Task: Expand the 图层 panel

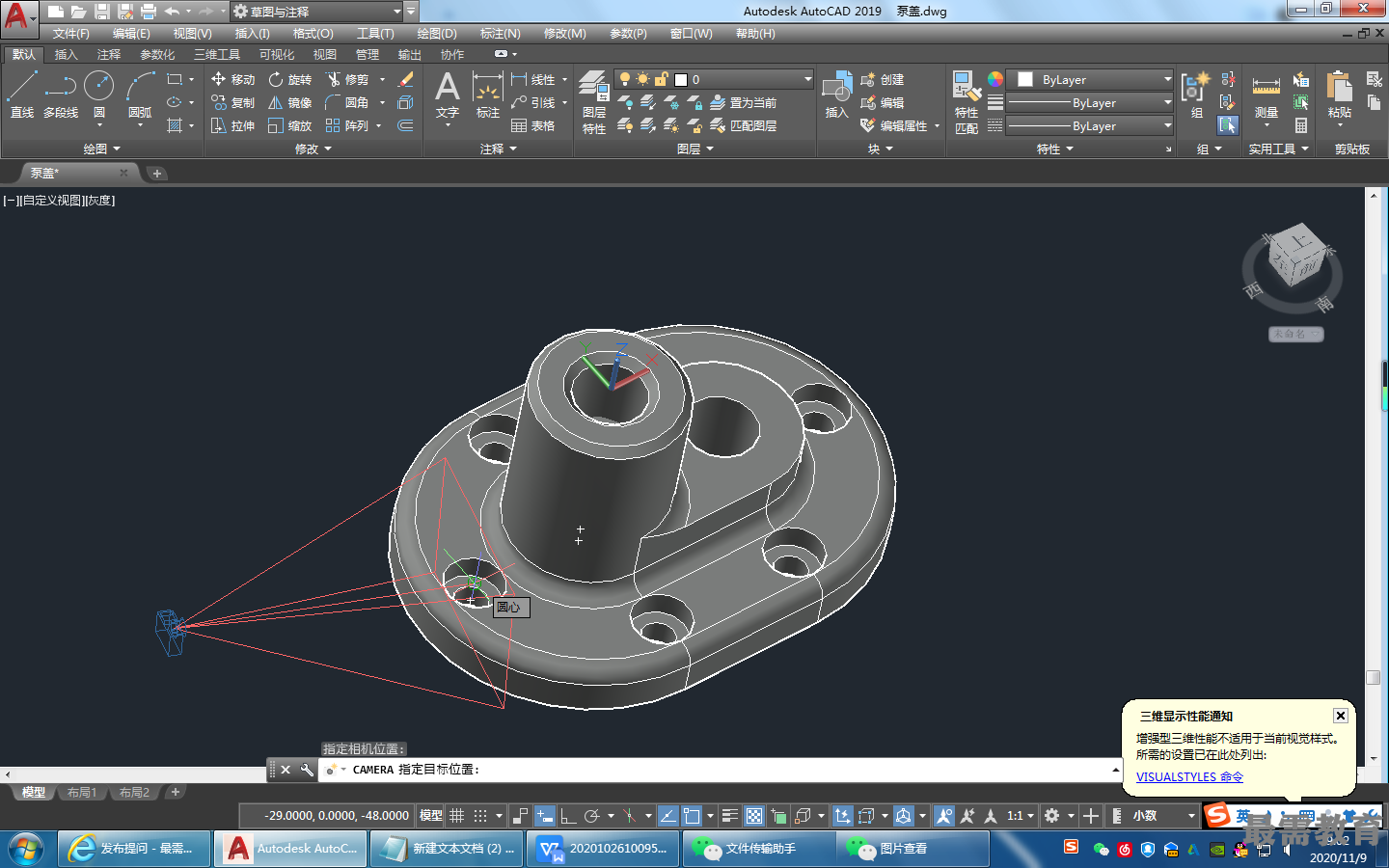Action: 694,149
